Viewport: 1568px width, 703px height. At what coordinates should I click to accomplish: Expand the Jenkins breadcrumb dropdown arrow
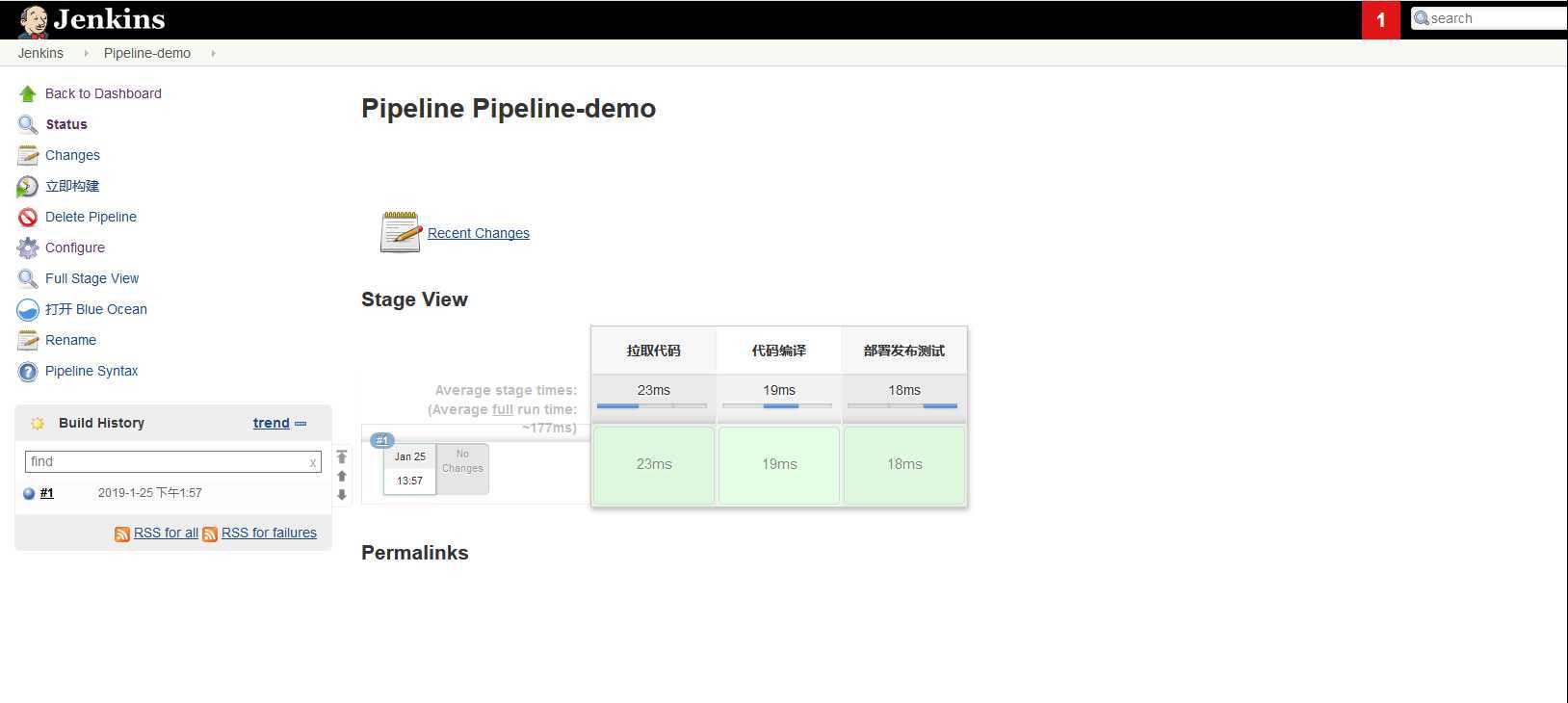86,53
